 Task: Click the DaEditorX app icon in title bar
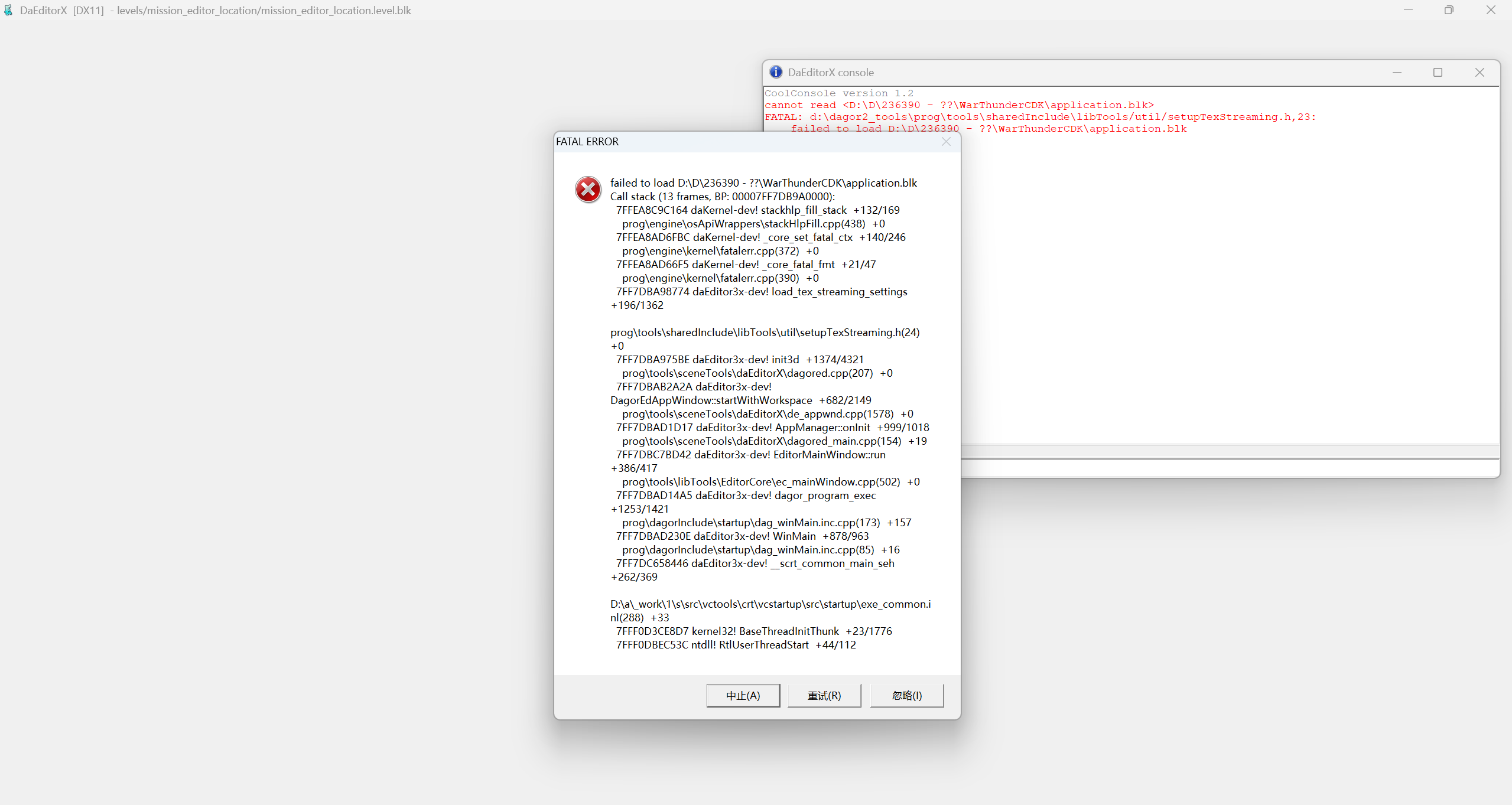click(8, 10)
